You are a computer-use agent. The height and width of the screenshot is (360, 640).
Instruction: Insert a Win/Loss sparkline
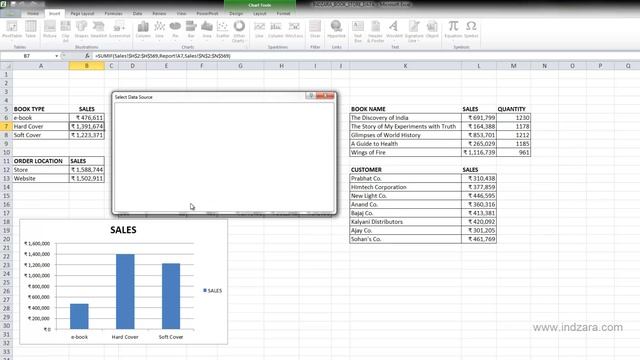[x=294, y=29]
